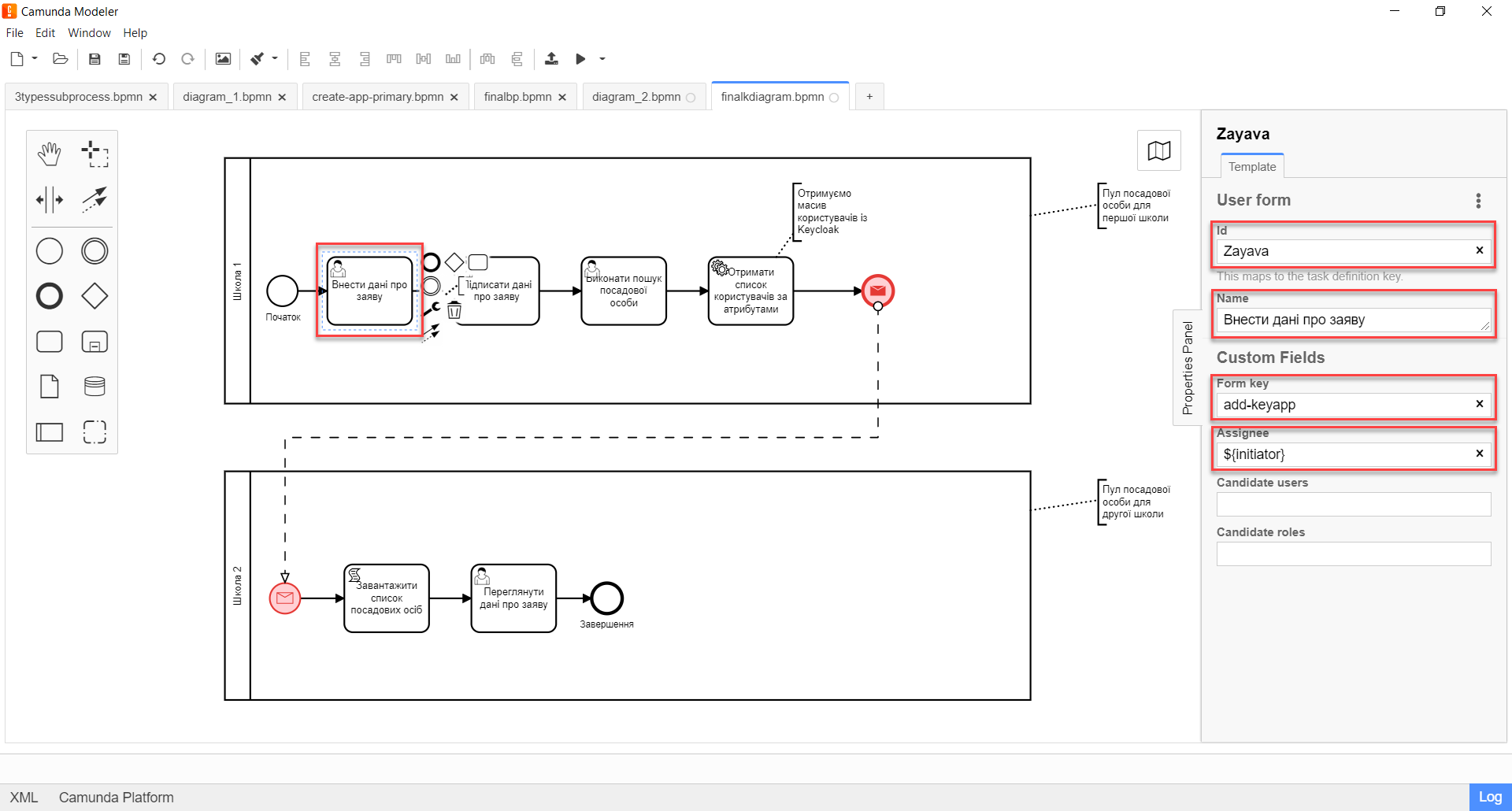
Task: Collapse the Properties Panel handle
Action: 1188,368
